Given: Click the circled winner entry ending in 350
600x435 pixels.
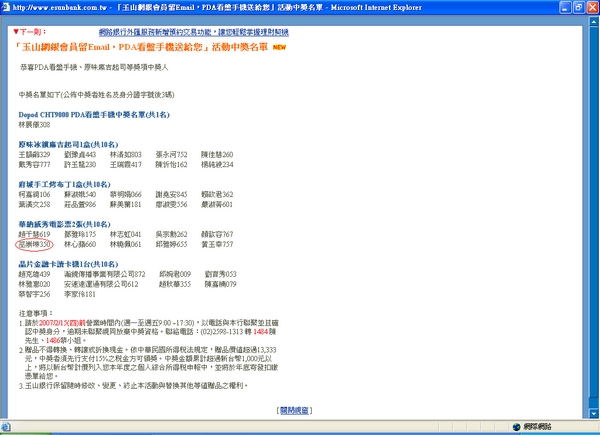Looking at the screenshot, I should pyautogui.click(x=34, y=244).
